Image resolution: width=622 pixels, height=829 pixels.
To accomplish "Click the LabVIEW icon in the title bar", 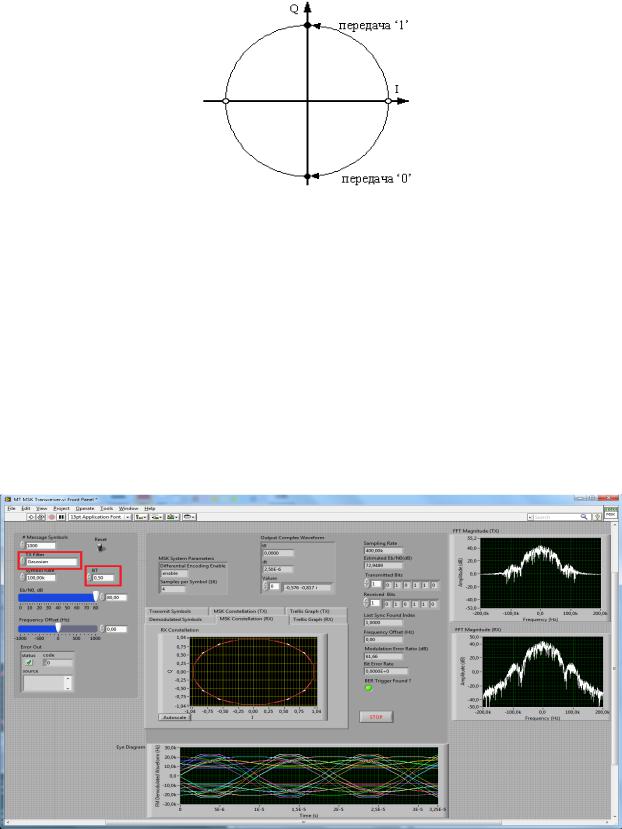I will pos(8,499).
